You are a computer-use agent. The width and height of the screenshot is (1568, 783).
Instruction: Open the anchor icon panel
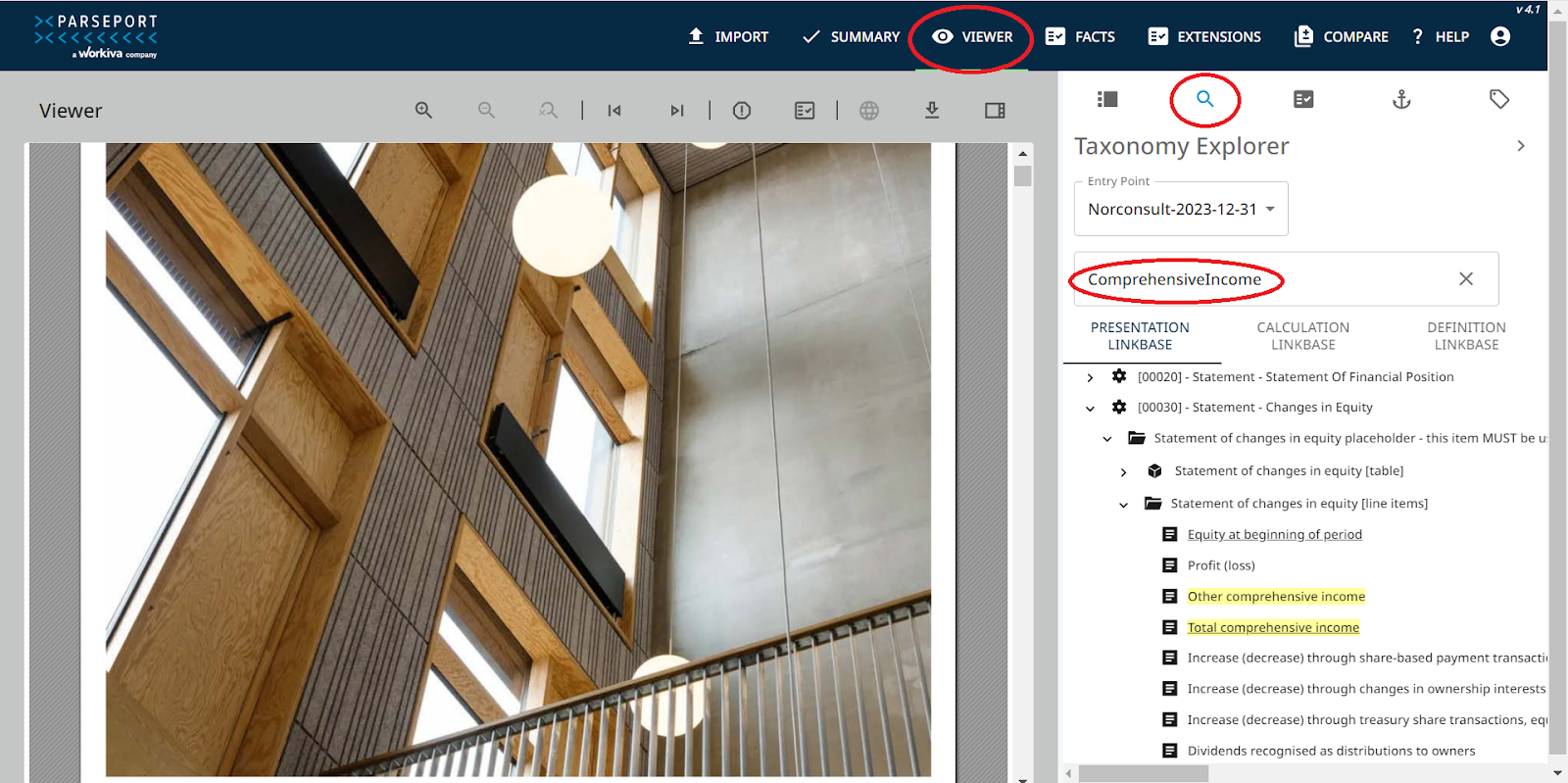coord(1401,99)
